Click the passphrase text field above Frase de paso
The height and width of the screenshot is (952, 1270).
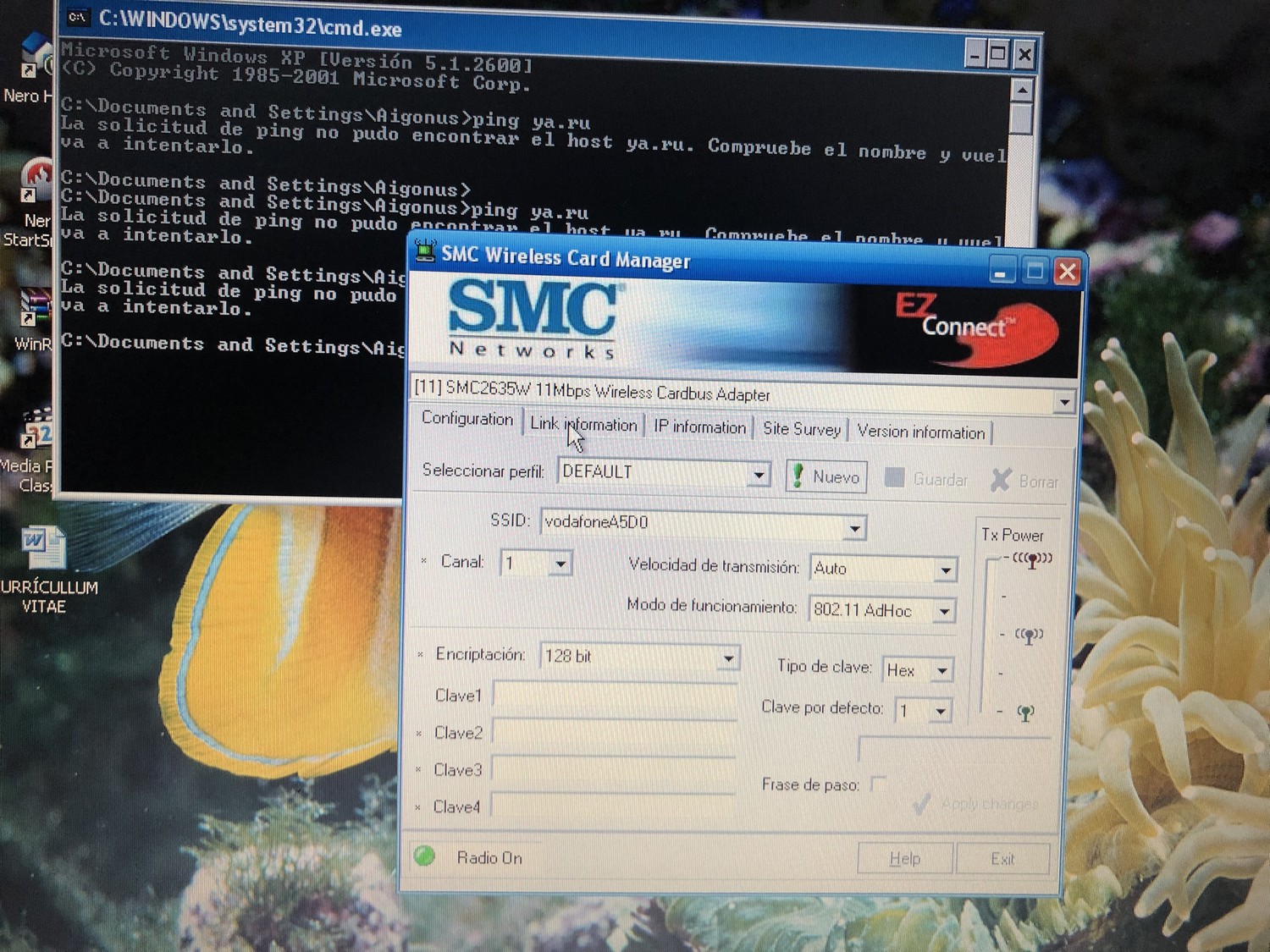click(955, 750)
